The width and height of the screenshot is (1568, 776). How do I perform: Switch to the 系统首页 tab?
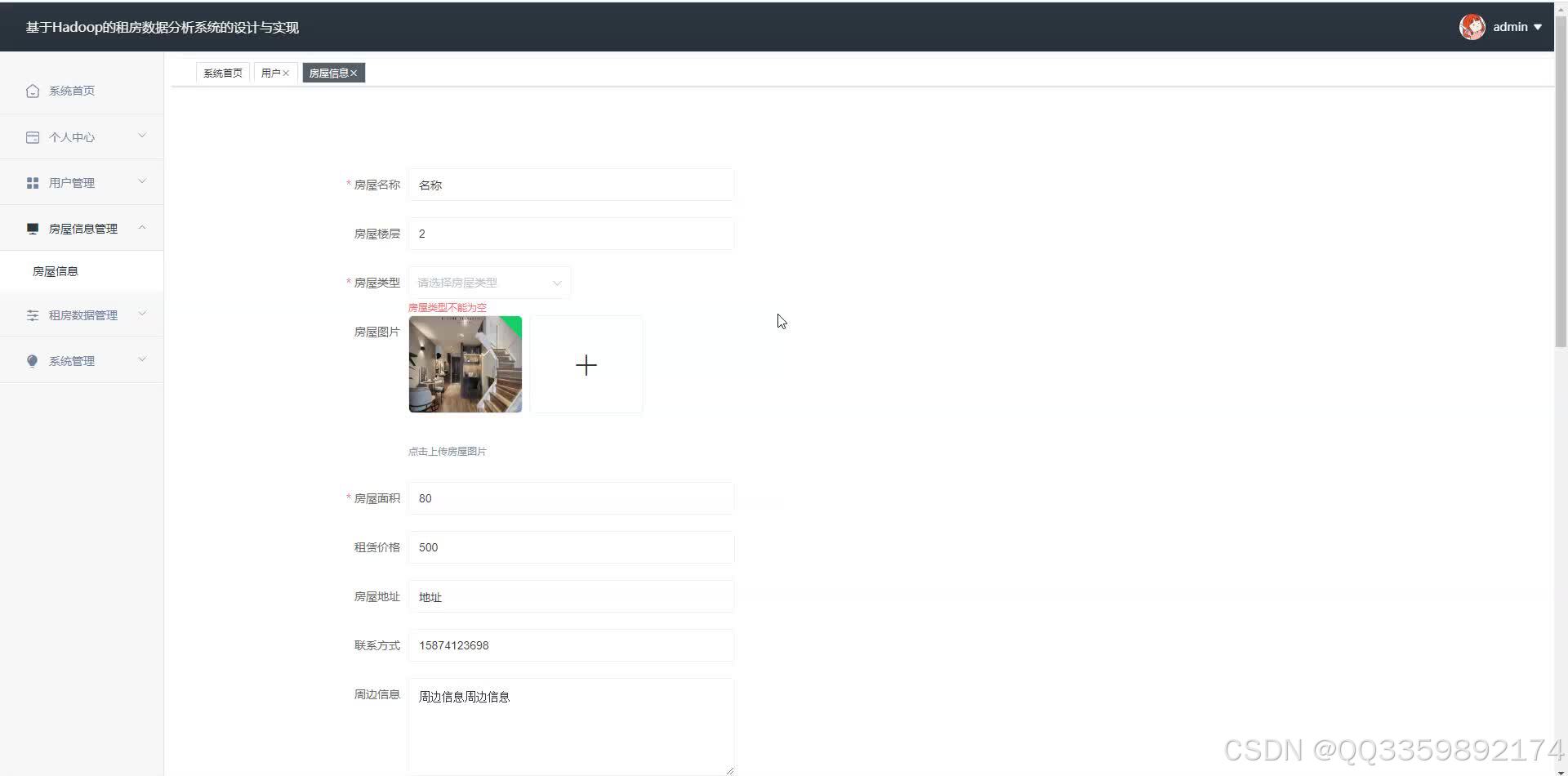[223, 74]
